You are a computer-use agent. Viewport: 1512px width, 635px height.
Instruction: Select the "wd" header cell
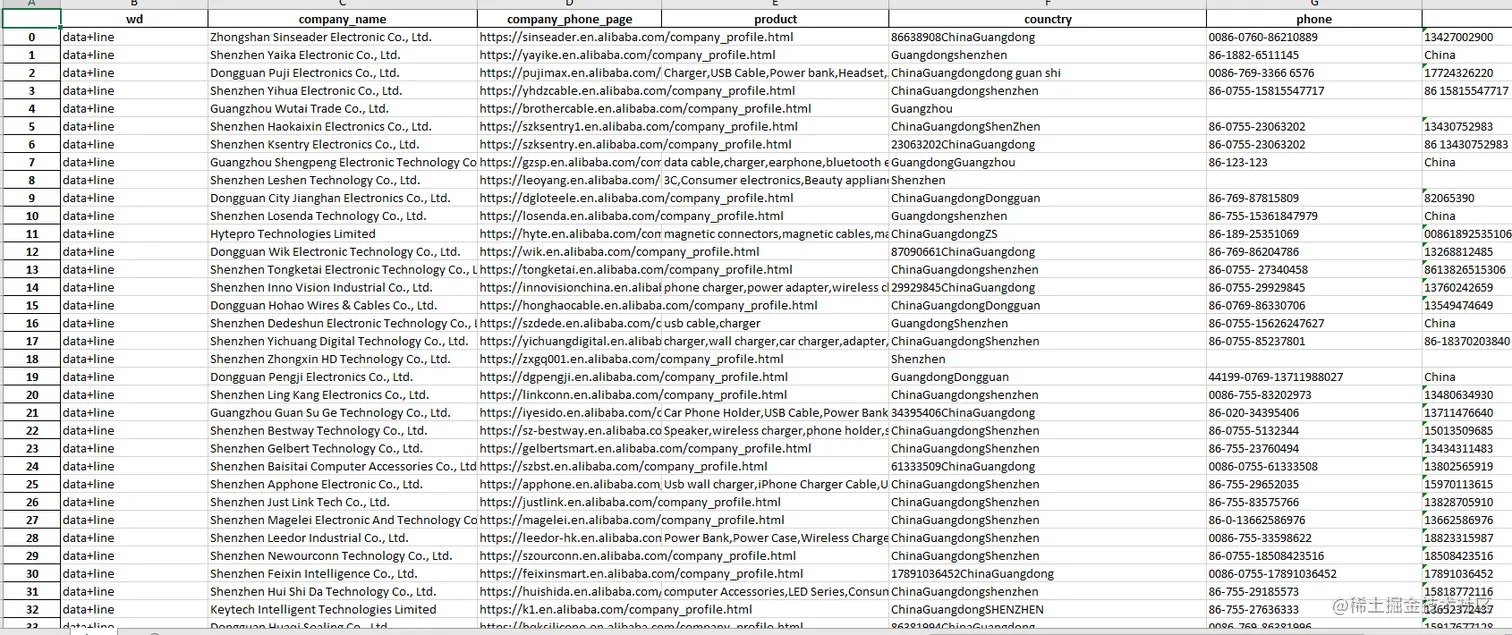134,19
